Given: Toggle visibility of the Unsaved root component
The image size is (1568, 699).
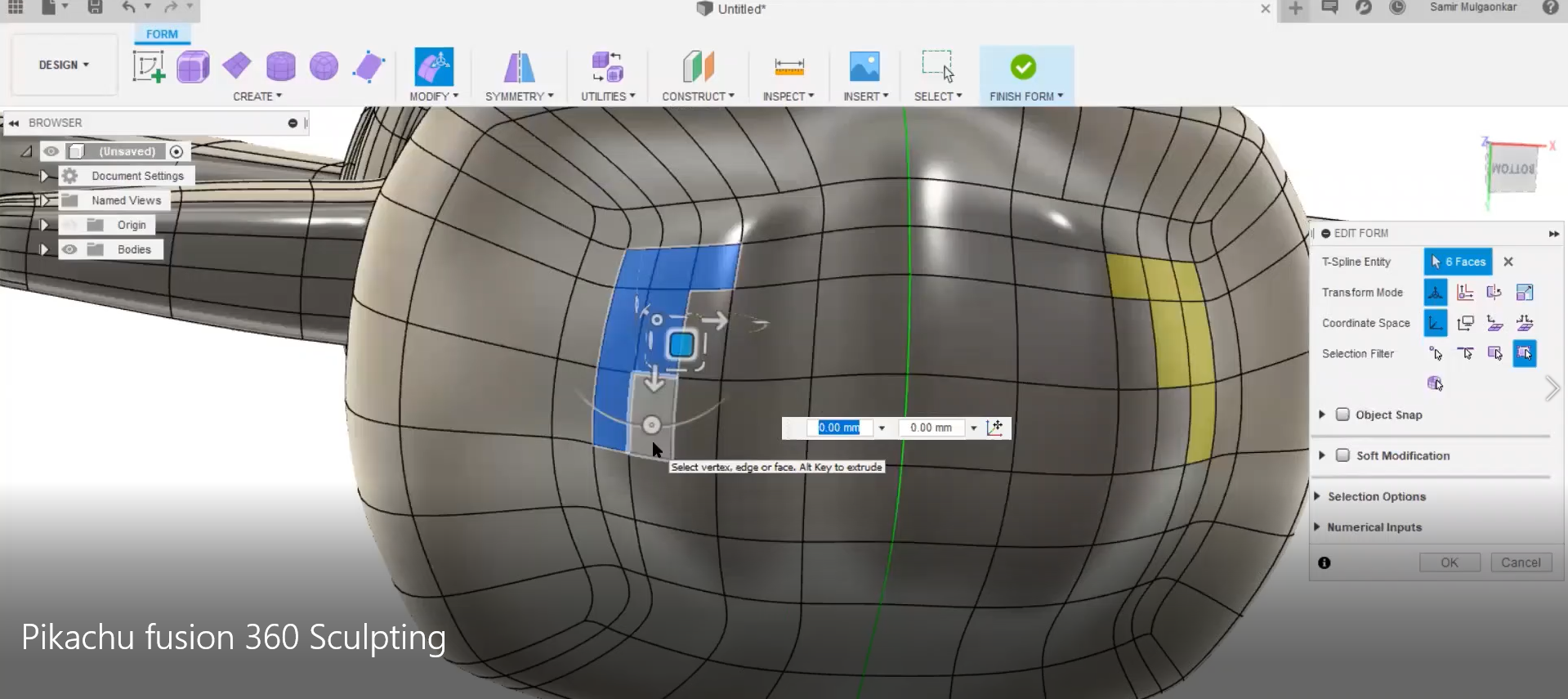Looking at the screenshot, I should coord(51,151).
